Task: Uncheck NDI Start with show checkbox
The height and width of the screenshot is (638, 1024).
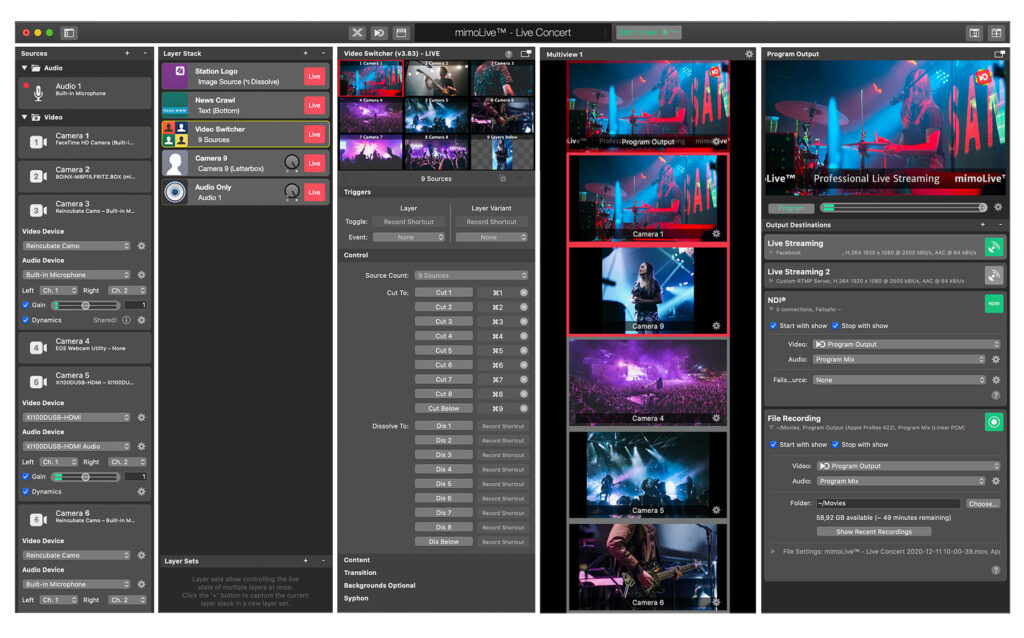Action: click(x=773, y=326)
